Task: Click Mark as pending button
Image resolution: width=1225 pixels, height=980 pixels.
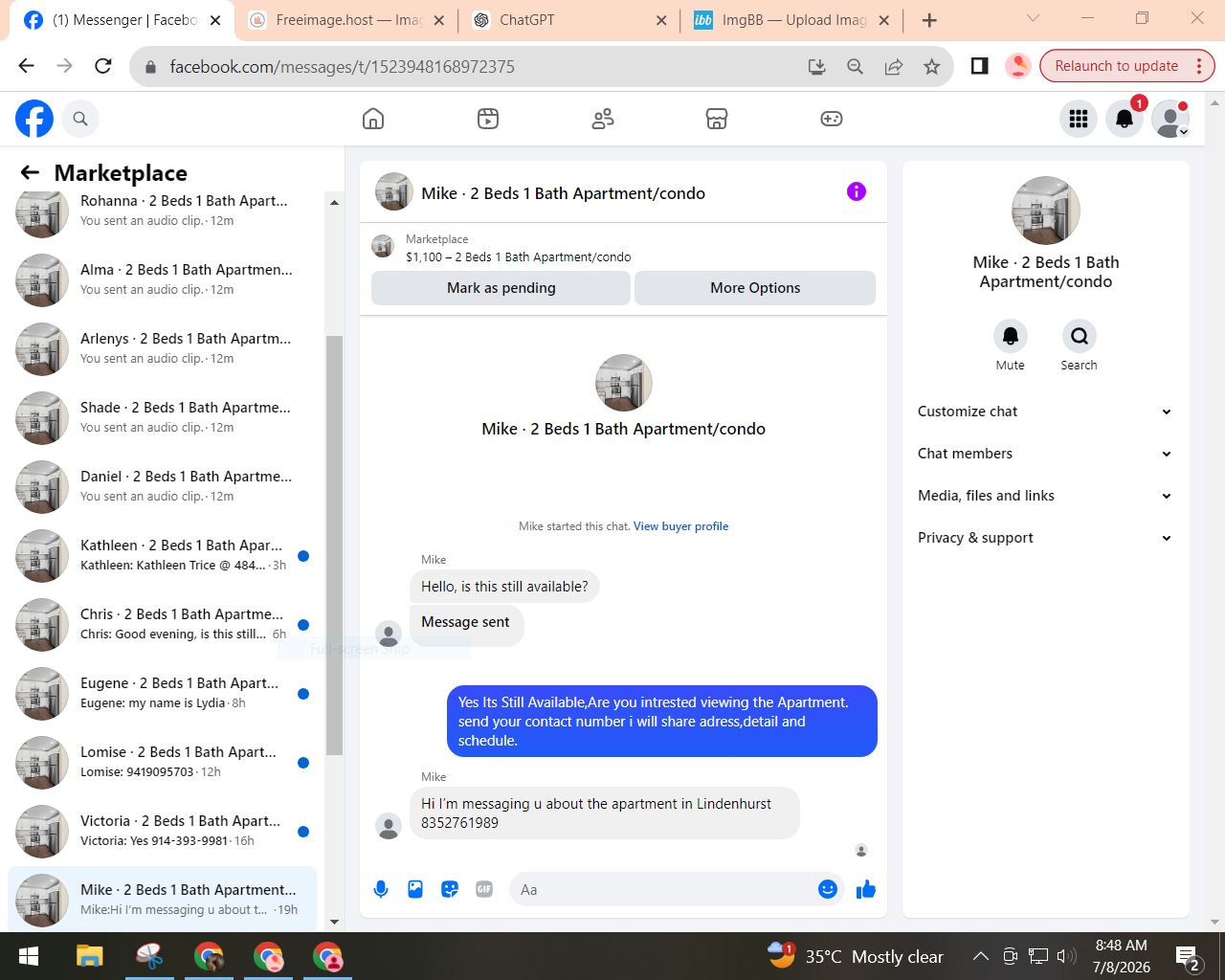Action: 501,288
